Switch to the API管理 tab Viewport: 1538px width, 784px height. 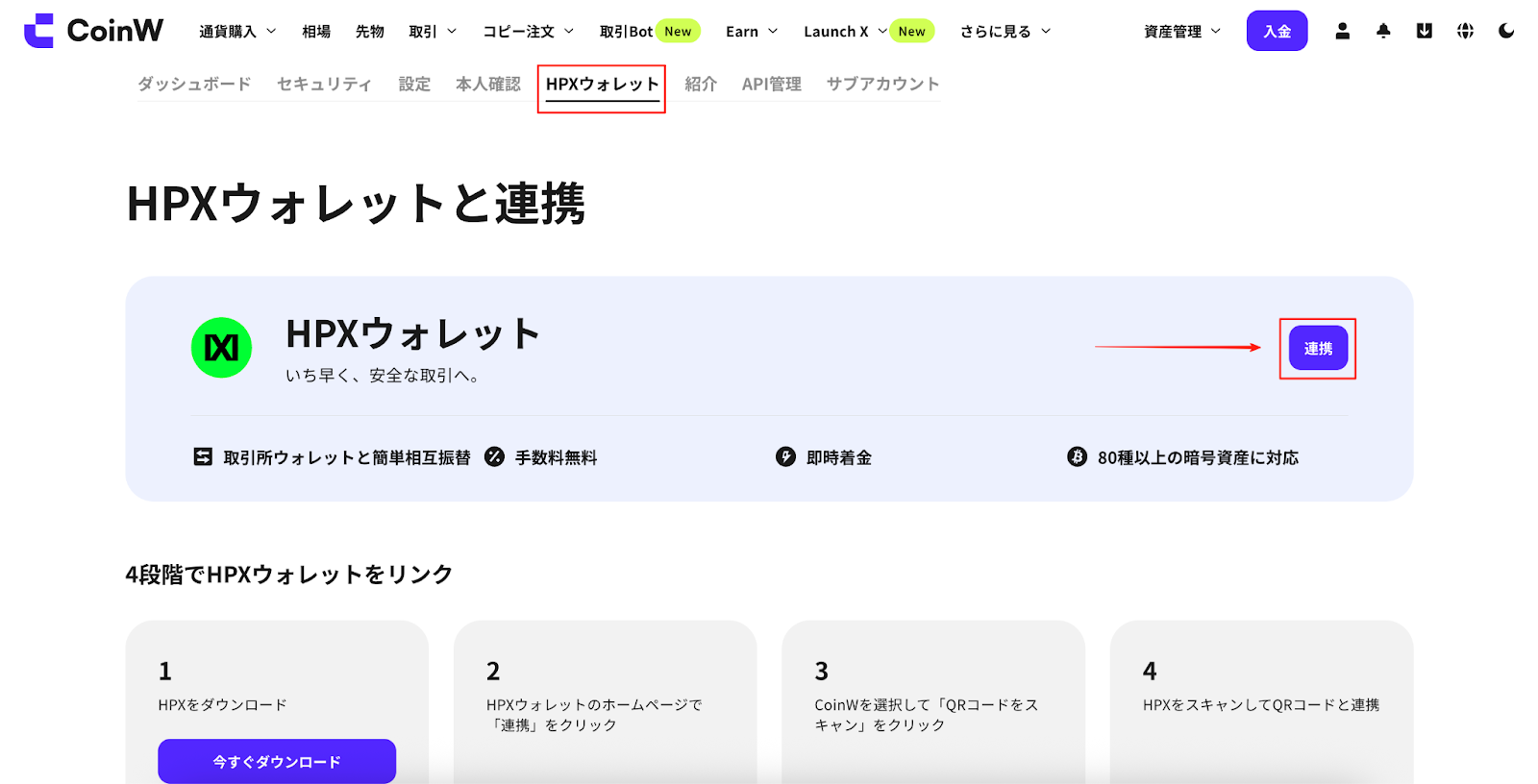tap(772, 84)
